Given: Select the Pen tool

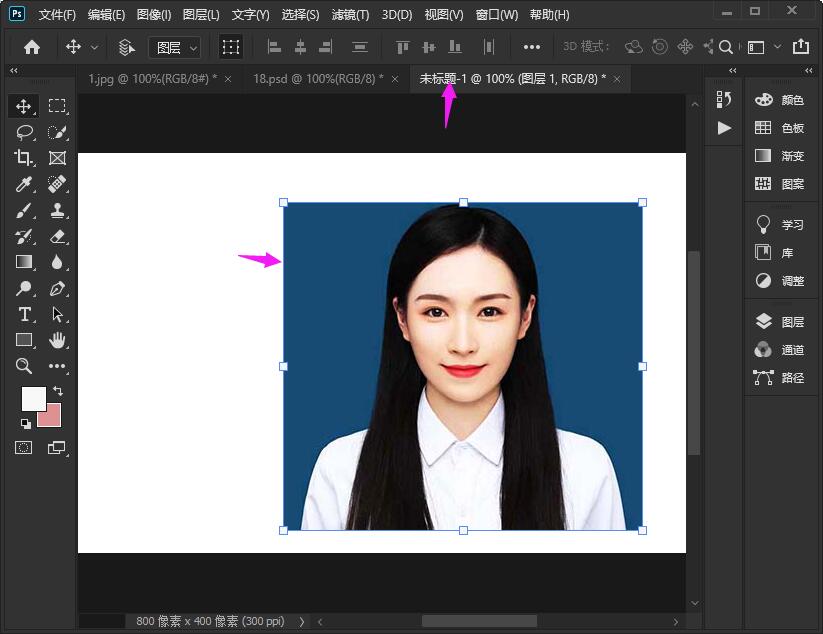Looking at the screenshot, I should (57, 288).
